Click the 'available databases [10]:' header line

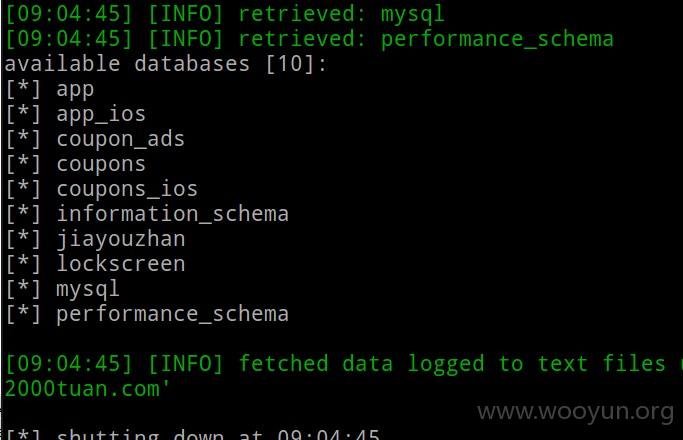[166, 64]
